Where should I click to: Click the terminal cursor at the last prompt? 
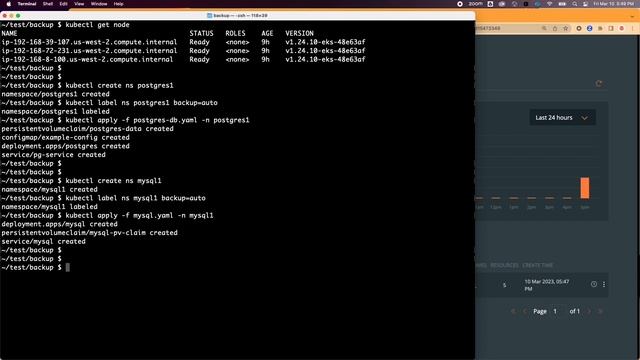68,267
